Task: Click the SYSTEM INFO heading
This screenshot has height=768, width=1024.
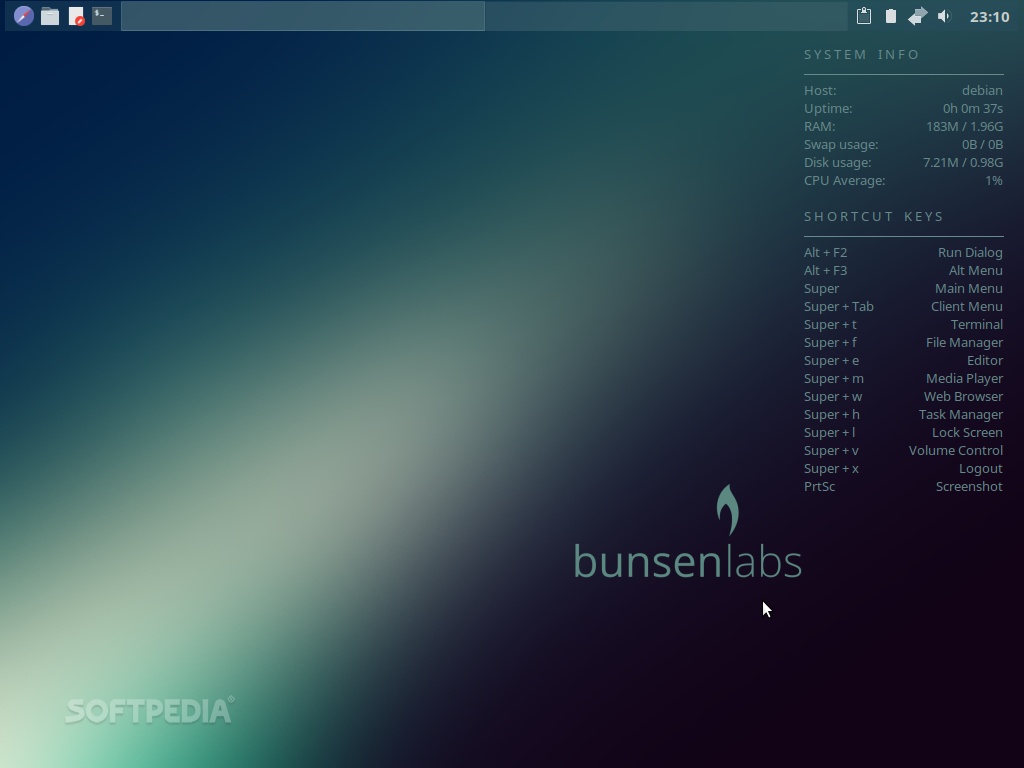Action: point(861,55)
